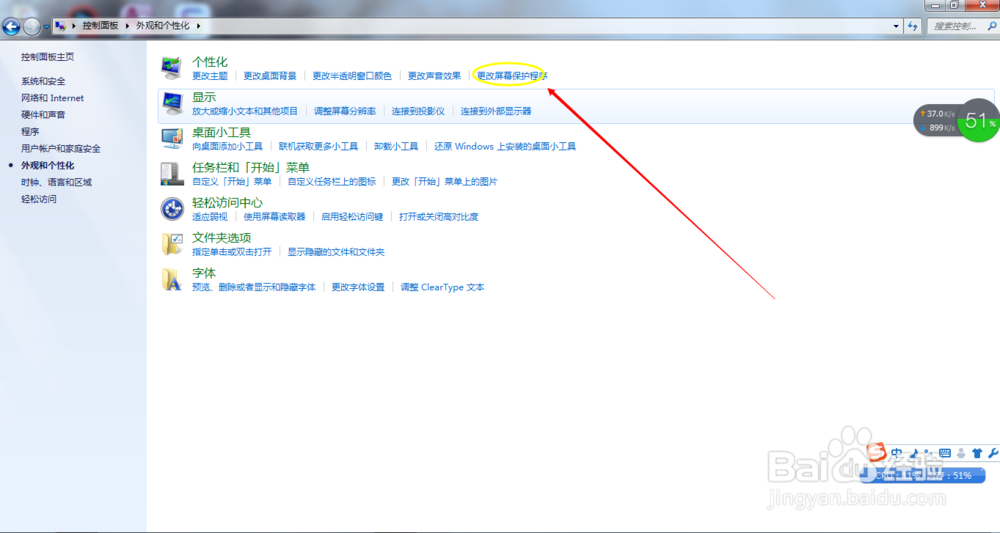Click 还原 Windows 上安装的桌面小工具 link
Screen dimensions: 1000x533
505,147
